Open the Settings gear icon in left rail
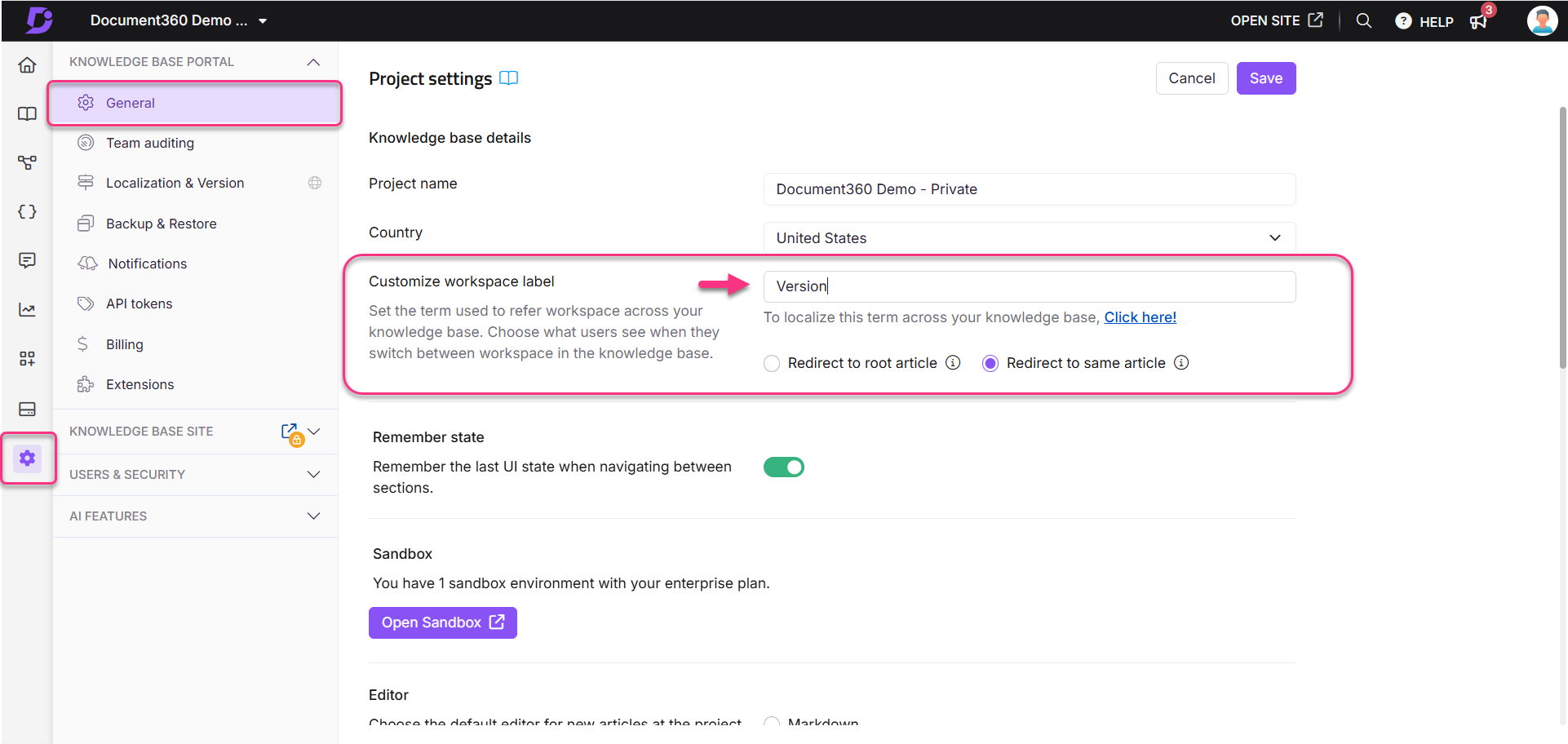The width and height of the screenshot is (1568, 744). (27, 458)
